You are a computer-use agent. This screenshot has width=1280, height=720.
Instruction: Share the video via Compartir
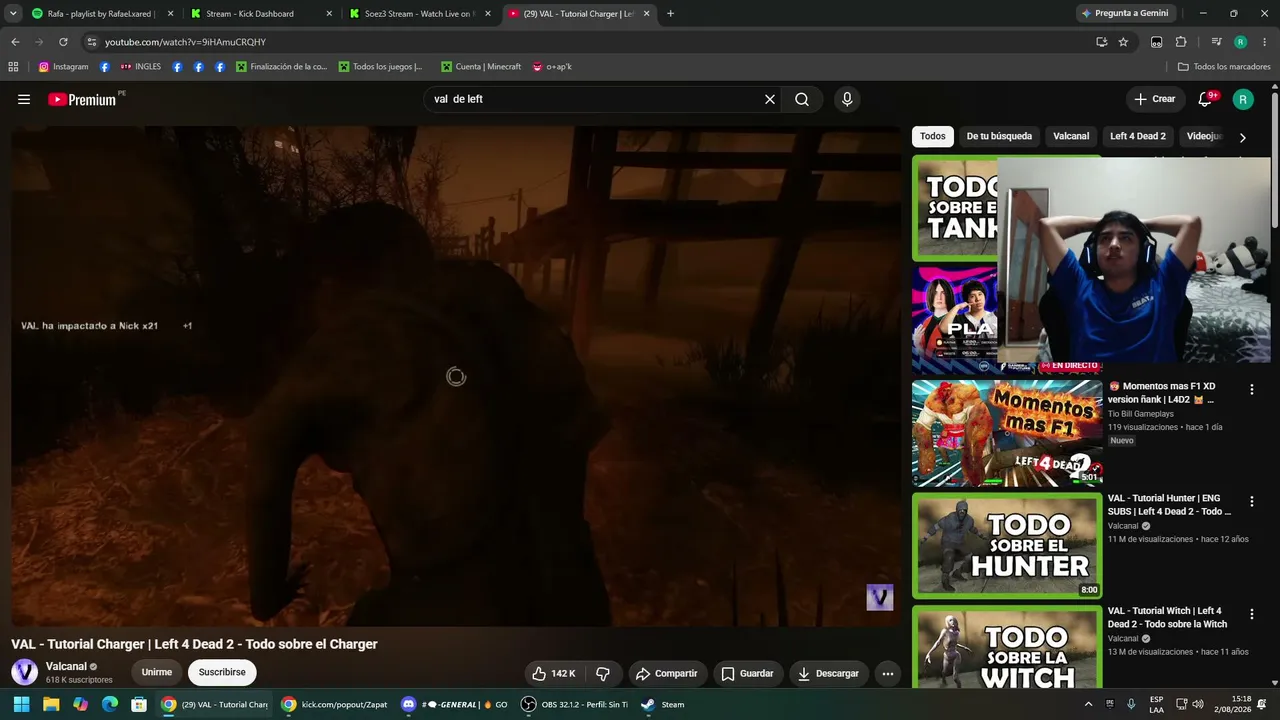pos(667,674)
